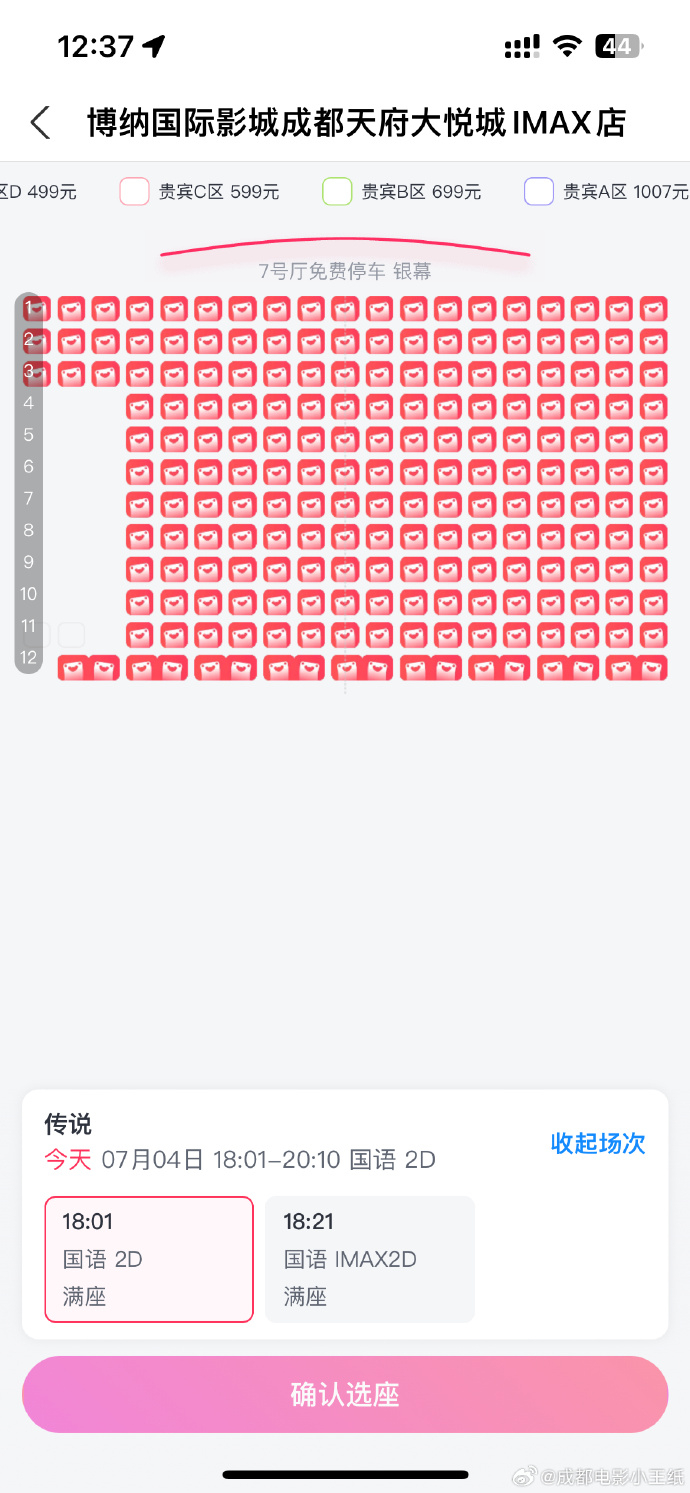Select the last seat in row 11
Viewport: 690px width, 1493px height.
pyautogui.click(x=653, y=634)
